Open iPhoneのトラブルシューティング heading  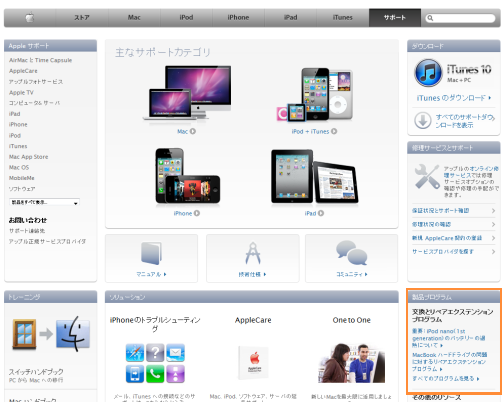point(155,324)
